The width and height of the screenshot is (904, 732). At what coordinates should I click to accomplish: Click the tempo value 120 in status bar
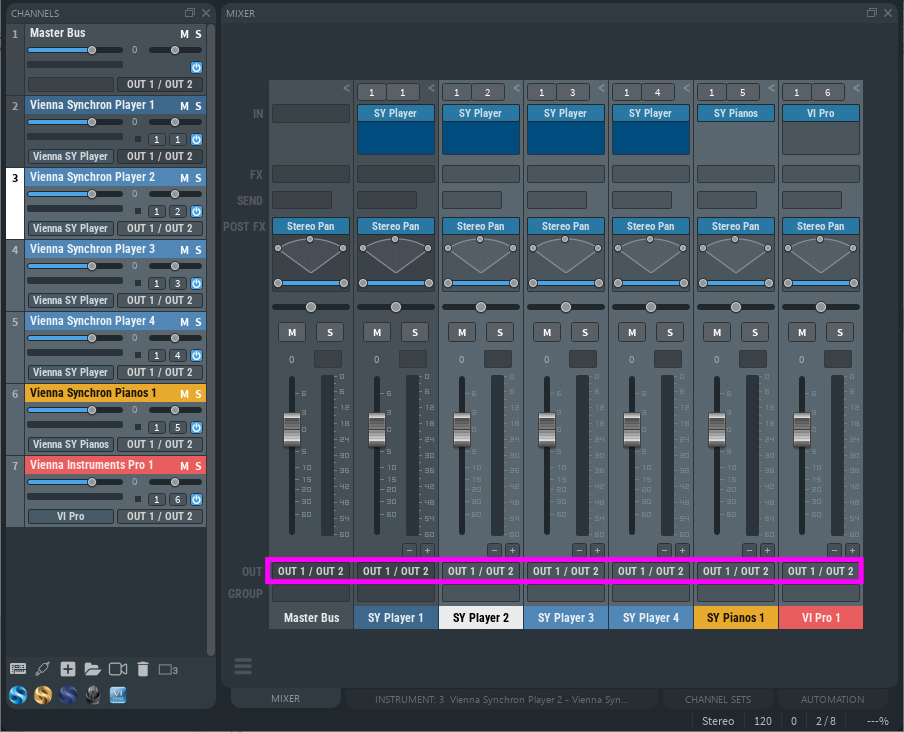(763, 721)
